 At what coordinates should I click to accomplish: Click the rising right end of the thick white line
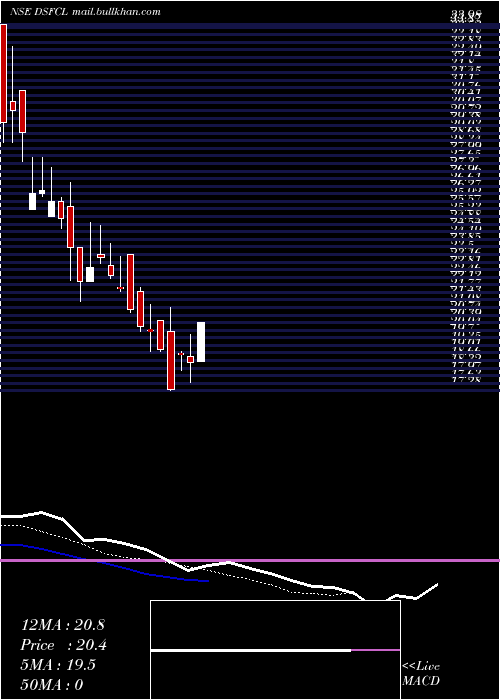(427, 591)
